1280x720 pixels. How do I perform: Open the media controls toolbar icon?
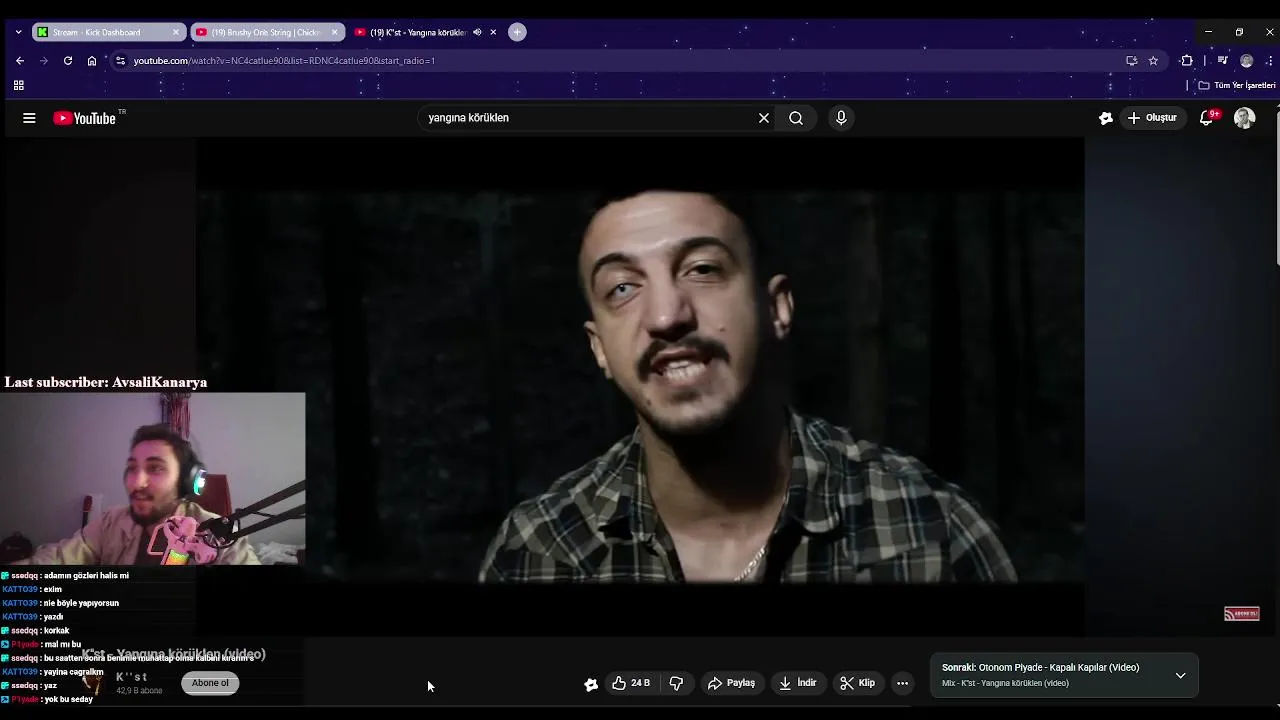(1222, 61)
